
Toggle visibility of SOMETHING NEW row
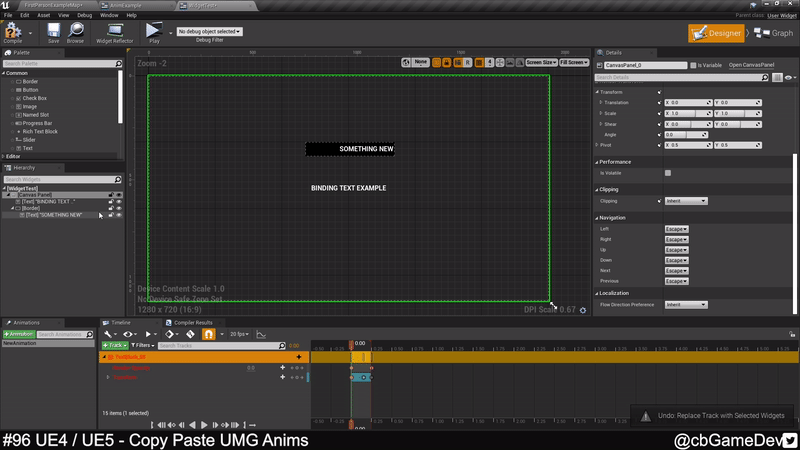[119, 215]
